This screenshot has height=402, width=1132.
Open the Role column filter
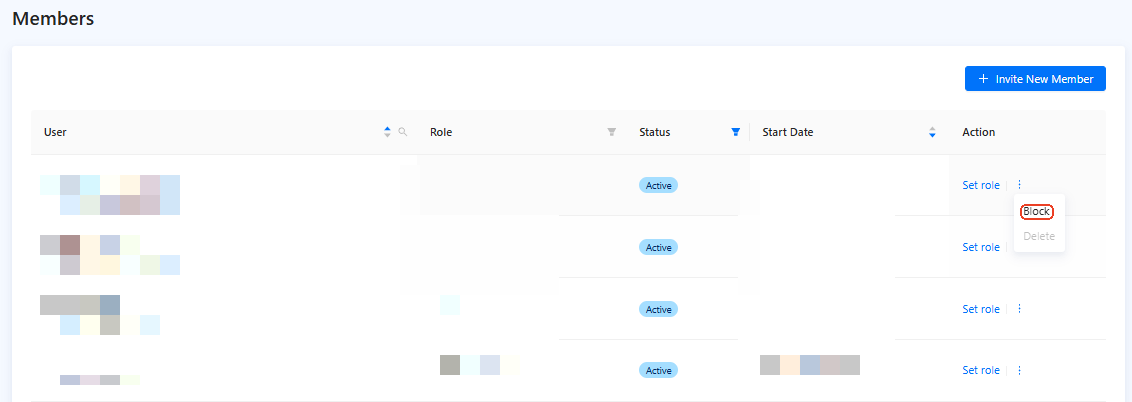click(x=612, y=132)
